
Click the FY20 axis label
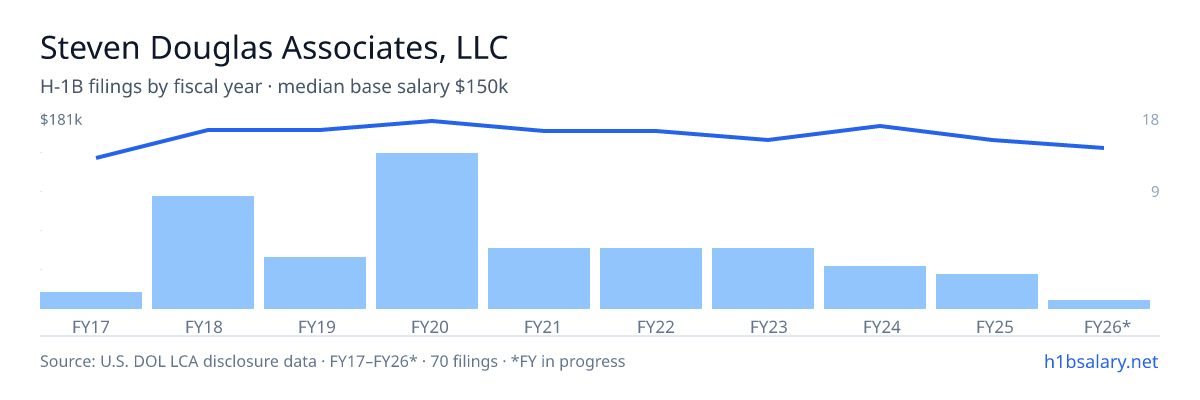427,326
